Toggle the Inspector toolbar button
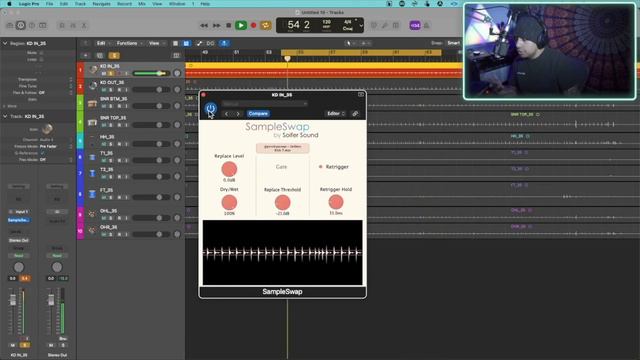640x360 pixels. click(21, 25)
